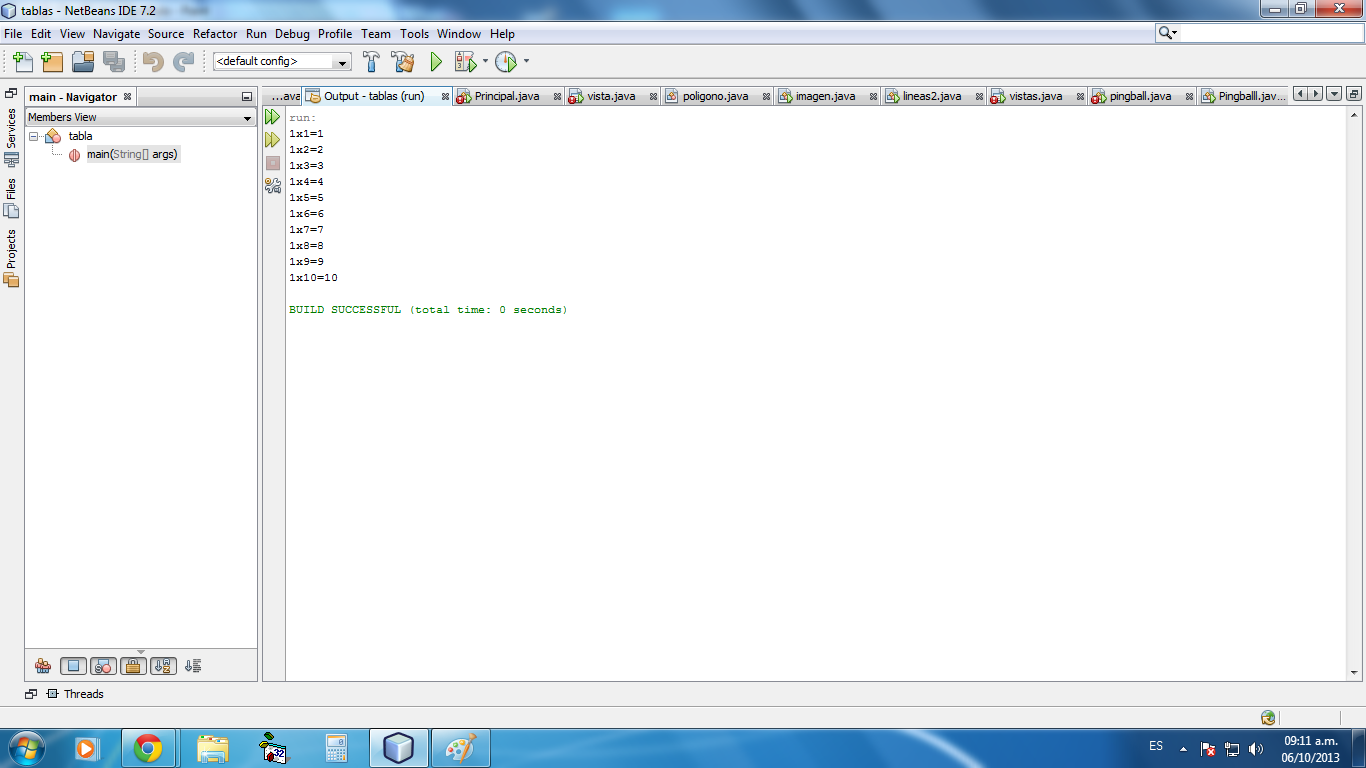Toggle Show Non-Public Members lock icon

[x=133, y=665]
